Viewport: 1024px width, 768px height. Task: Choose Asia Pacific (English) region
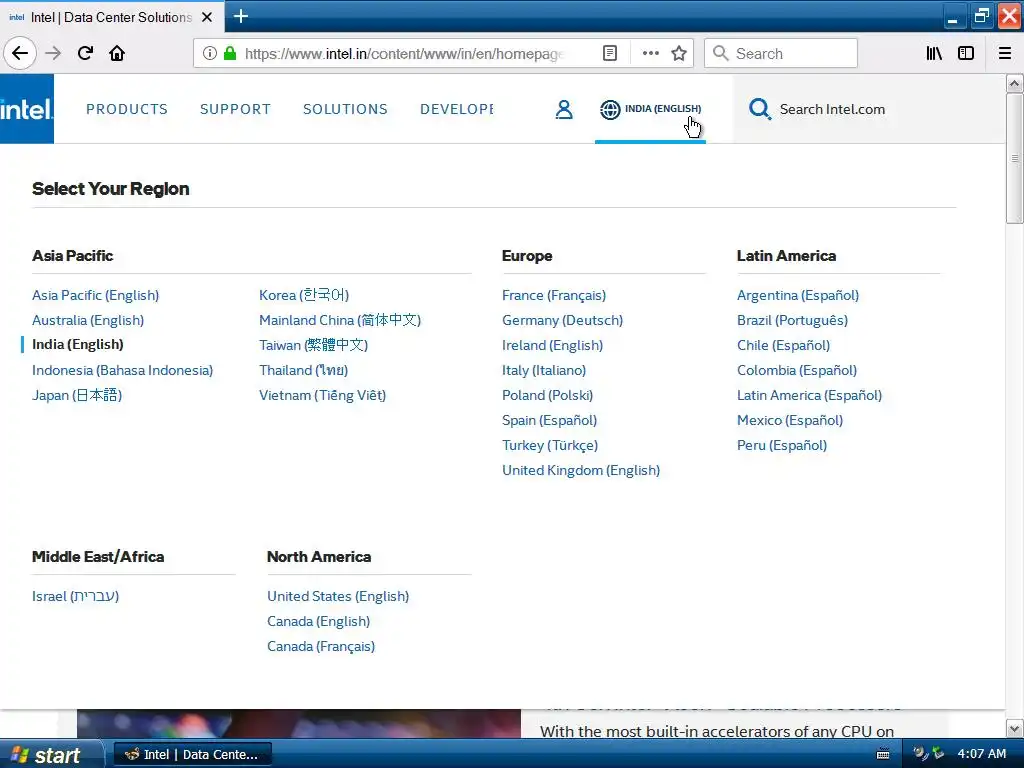pos(95,295)
